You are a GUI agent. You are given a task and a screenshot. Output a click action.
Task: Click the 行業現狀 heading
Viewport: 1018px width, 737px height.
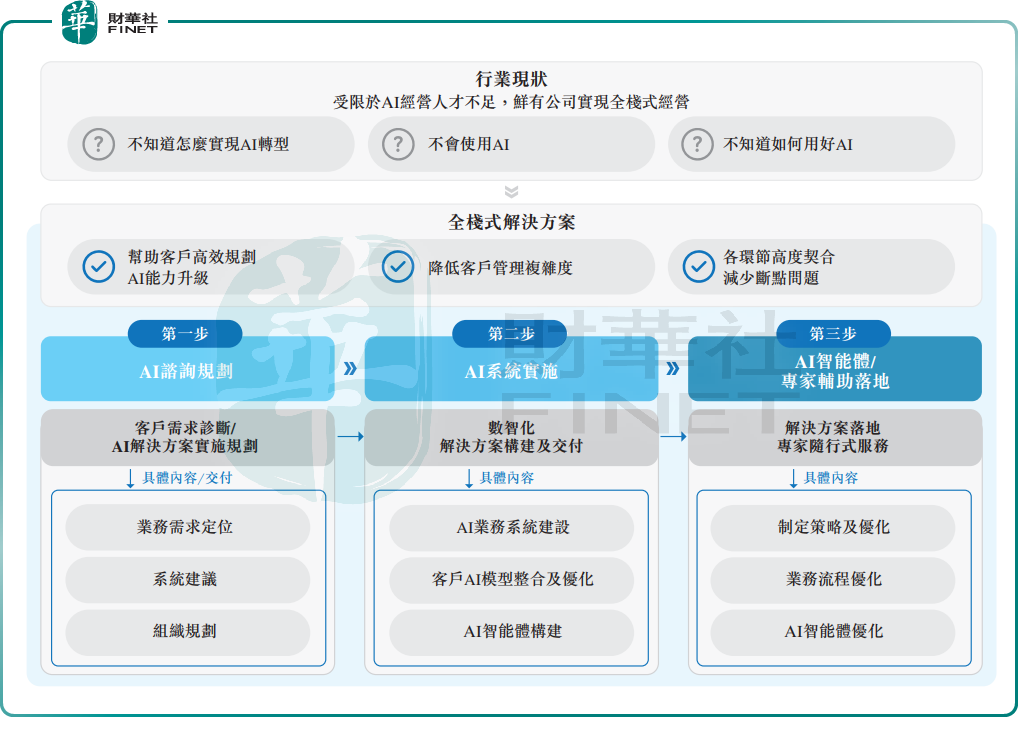[512, 79]
